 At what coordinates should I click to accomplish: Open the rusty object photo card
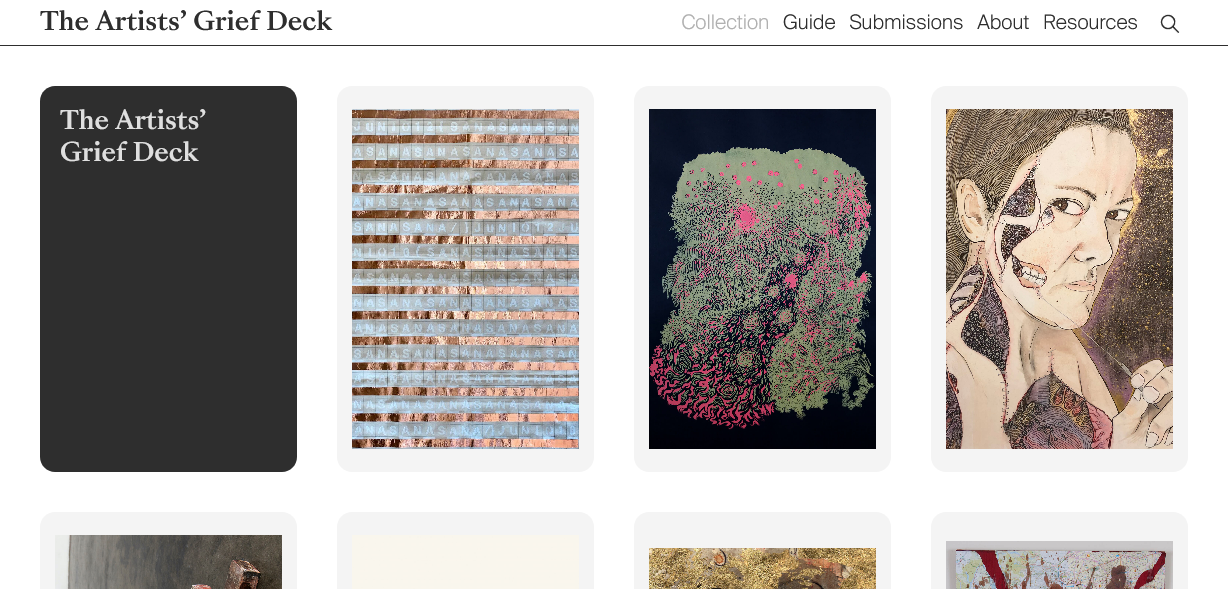[168, 552]
